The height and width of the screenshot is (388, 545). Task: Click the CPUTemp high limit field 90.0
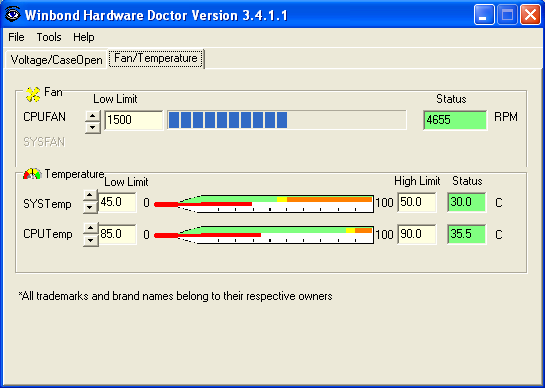[x=417, y=234]
